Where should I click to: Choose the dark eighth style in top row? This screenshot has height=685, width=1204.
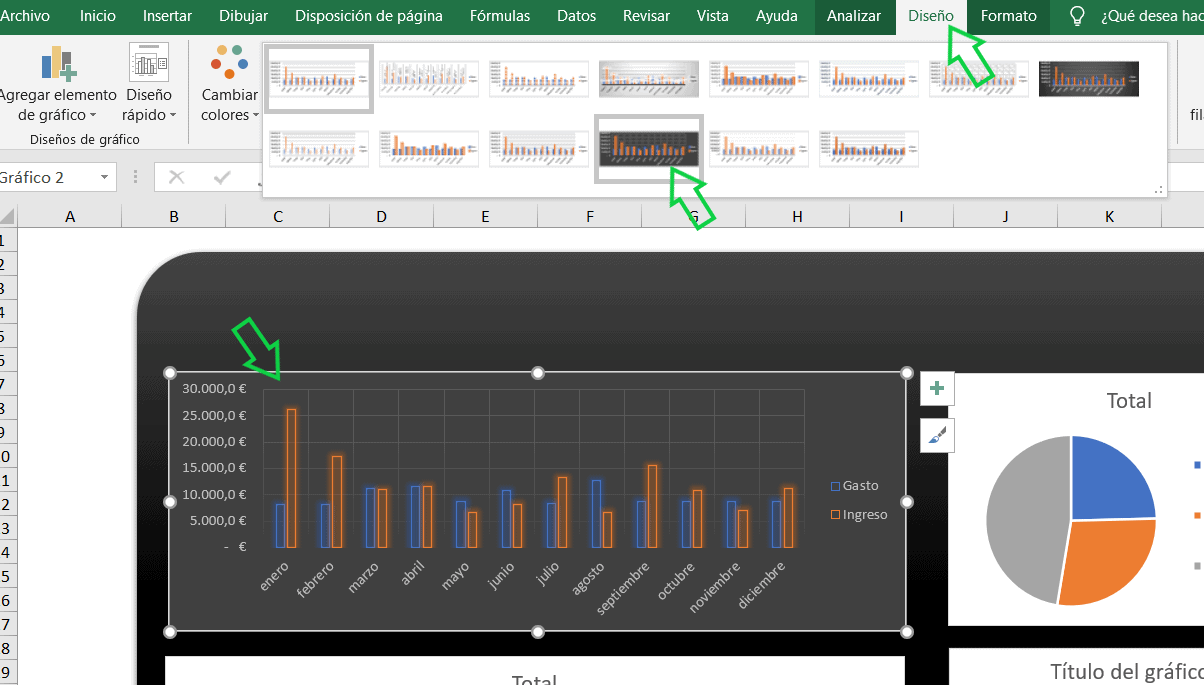click(x=1089, y=79)
